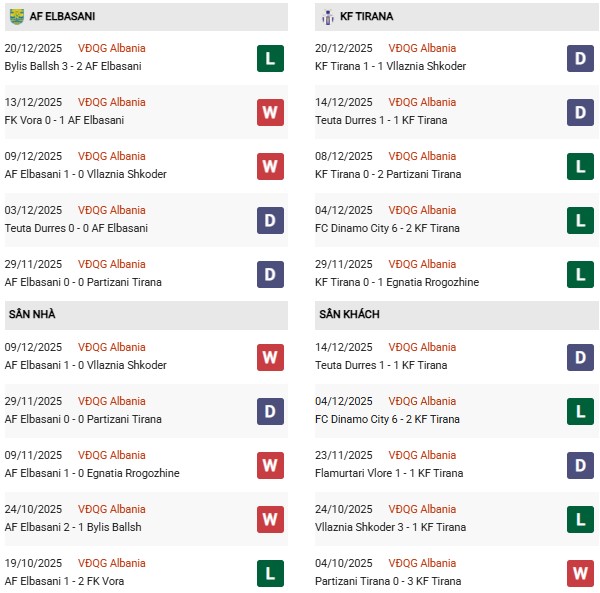Click the AF Elbasani 1 - 0 Egnatia Rrogozhine match
Viewport: 600px width, 593px height.
pos(92,473)
